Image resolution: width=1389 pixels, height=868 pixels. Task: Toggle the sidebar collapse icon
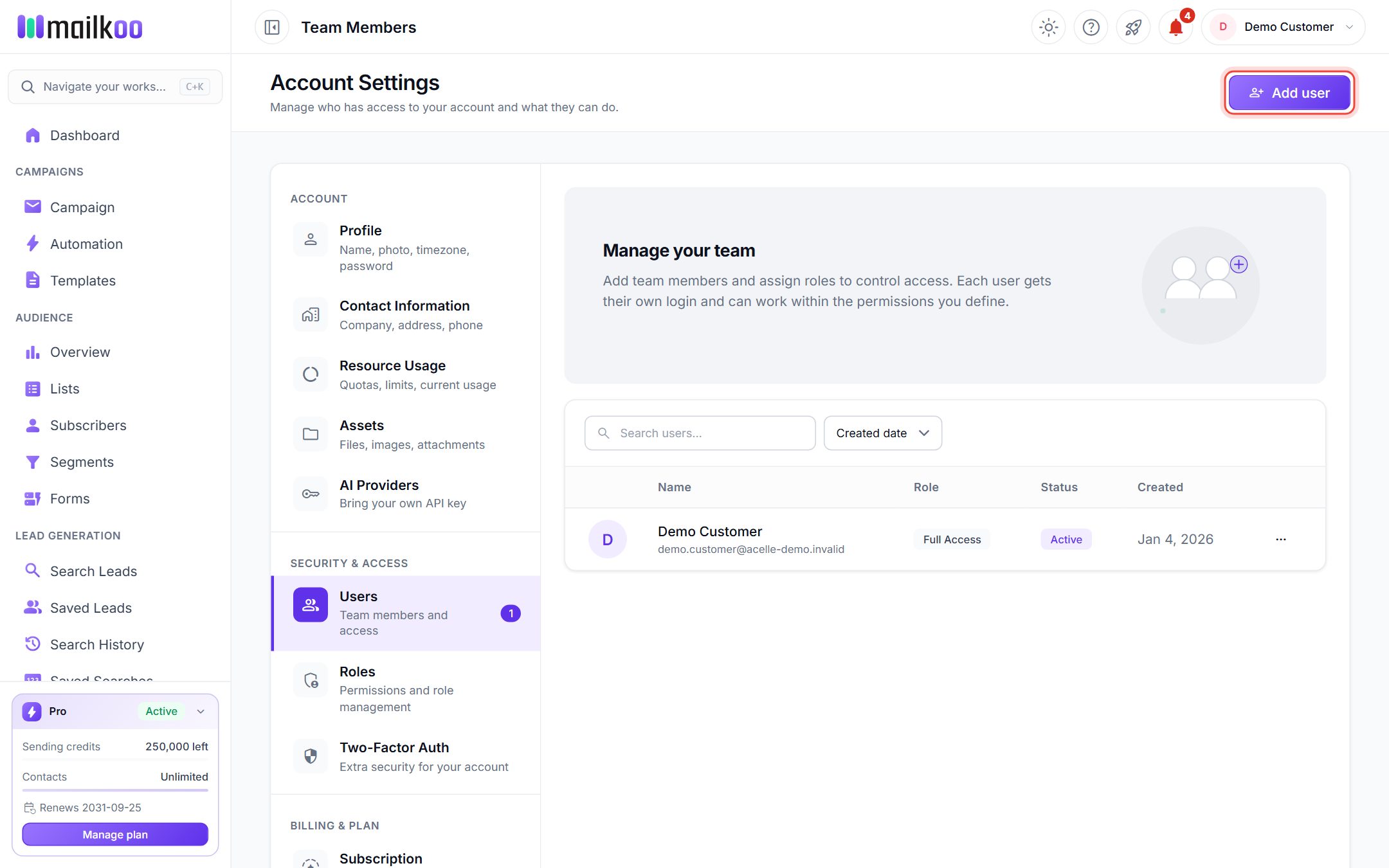[272, 27]
